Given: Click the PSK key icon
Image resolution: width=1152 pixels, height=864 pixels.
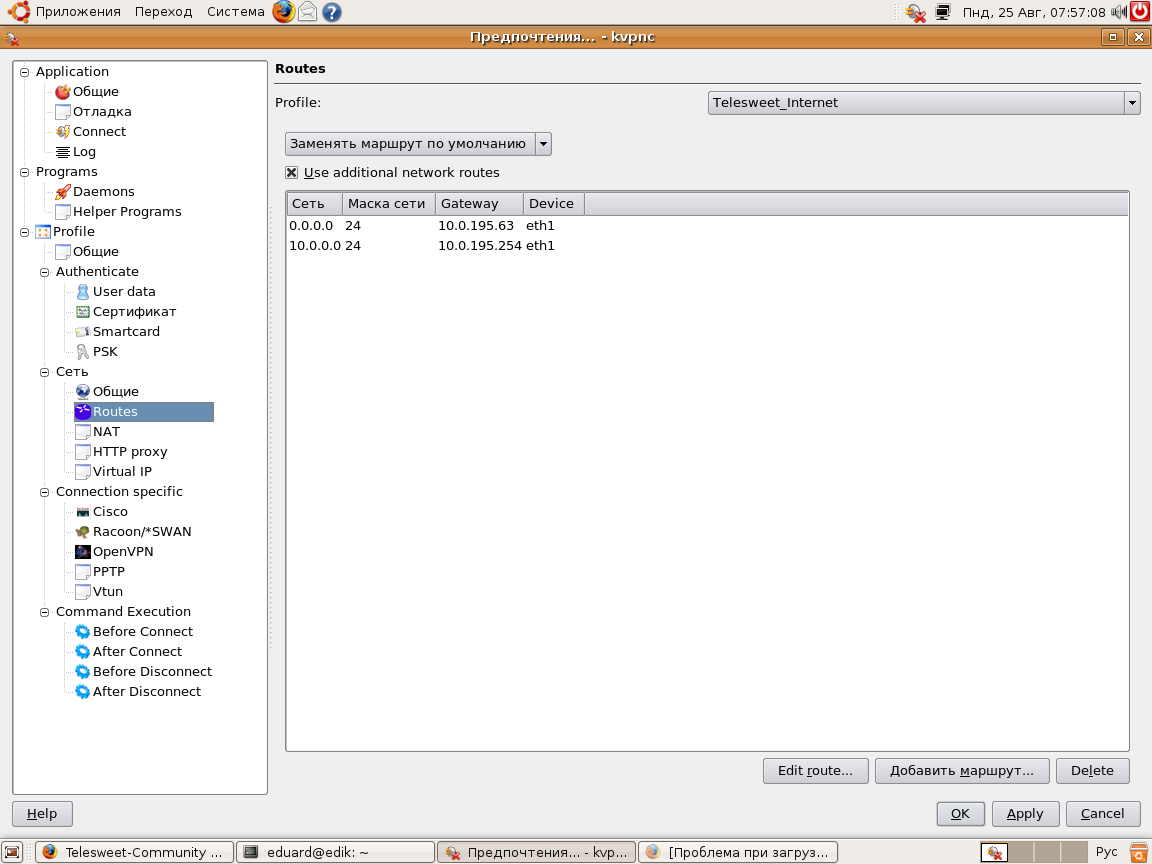Looking at the screenshot, I should pos(83,352).
